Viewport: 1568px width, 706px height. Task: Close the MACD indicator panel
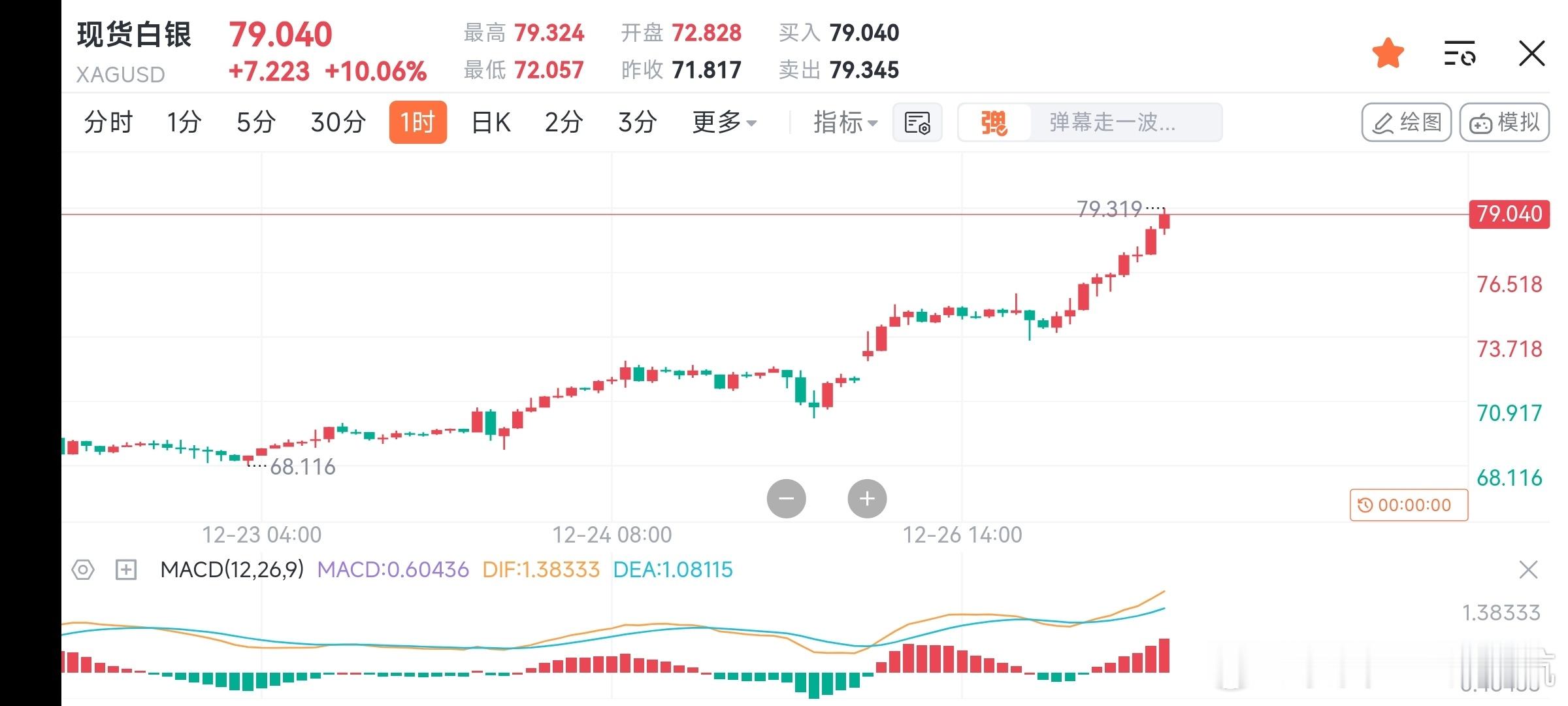point(1528,570)
